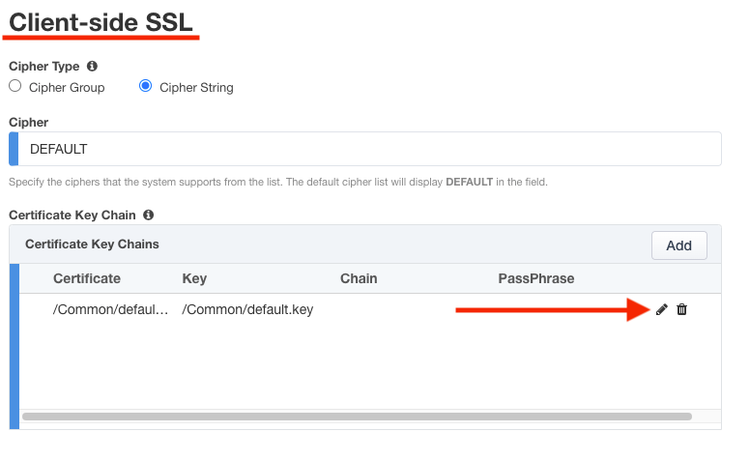Edit the default certificate key chain entry
Image resolution: width=750 pixels, height=460 pixels.
point(661,310)
